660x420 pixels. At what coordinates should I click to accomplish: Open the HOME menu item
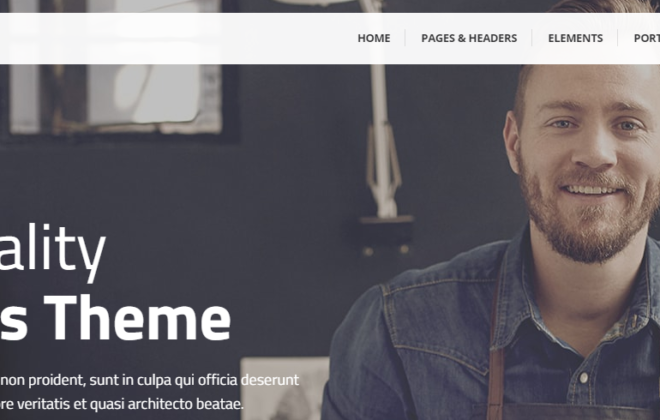tap(374, 38)
